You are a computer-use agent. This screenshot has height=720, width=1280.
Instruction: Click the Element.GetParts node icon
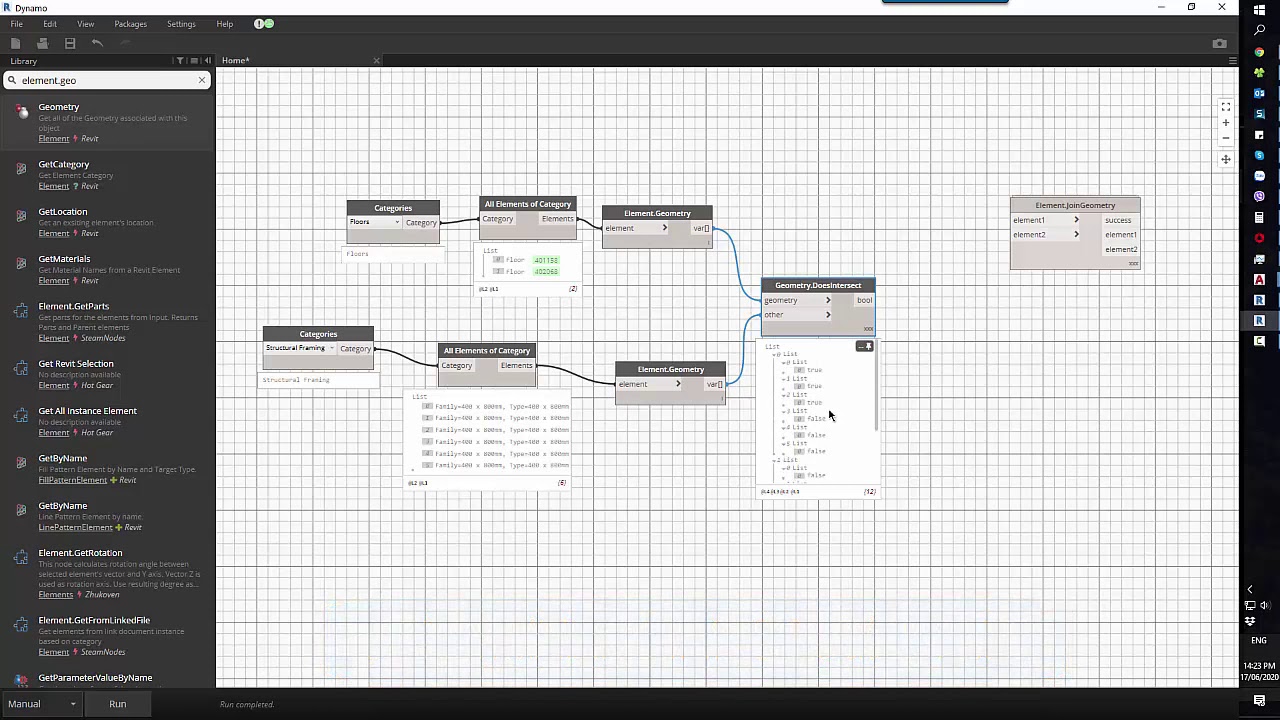21,311
